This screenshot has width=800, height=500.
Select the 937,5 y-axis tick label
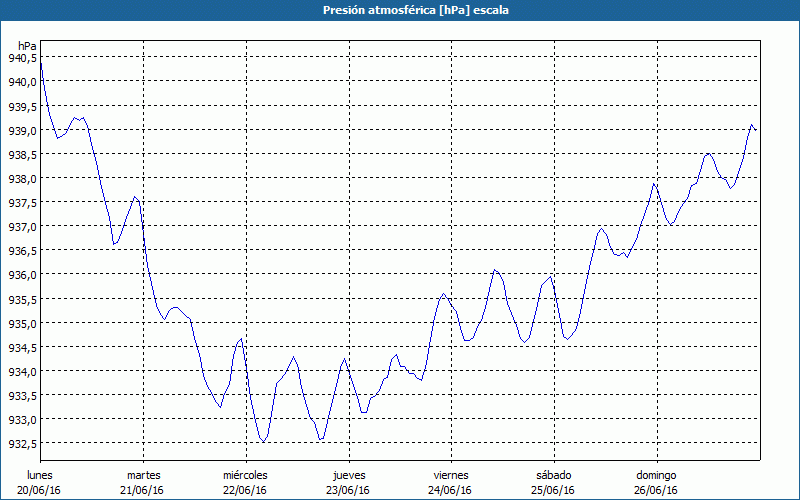22,203
